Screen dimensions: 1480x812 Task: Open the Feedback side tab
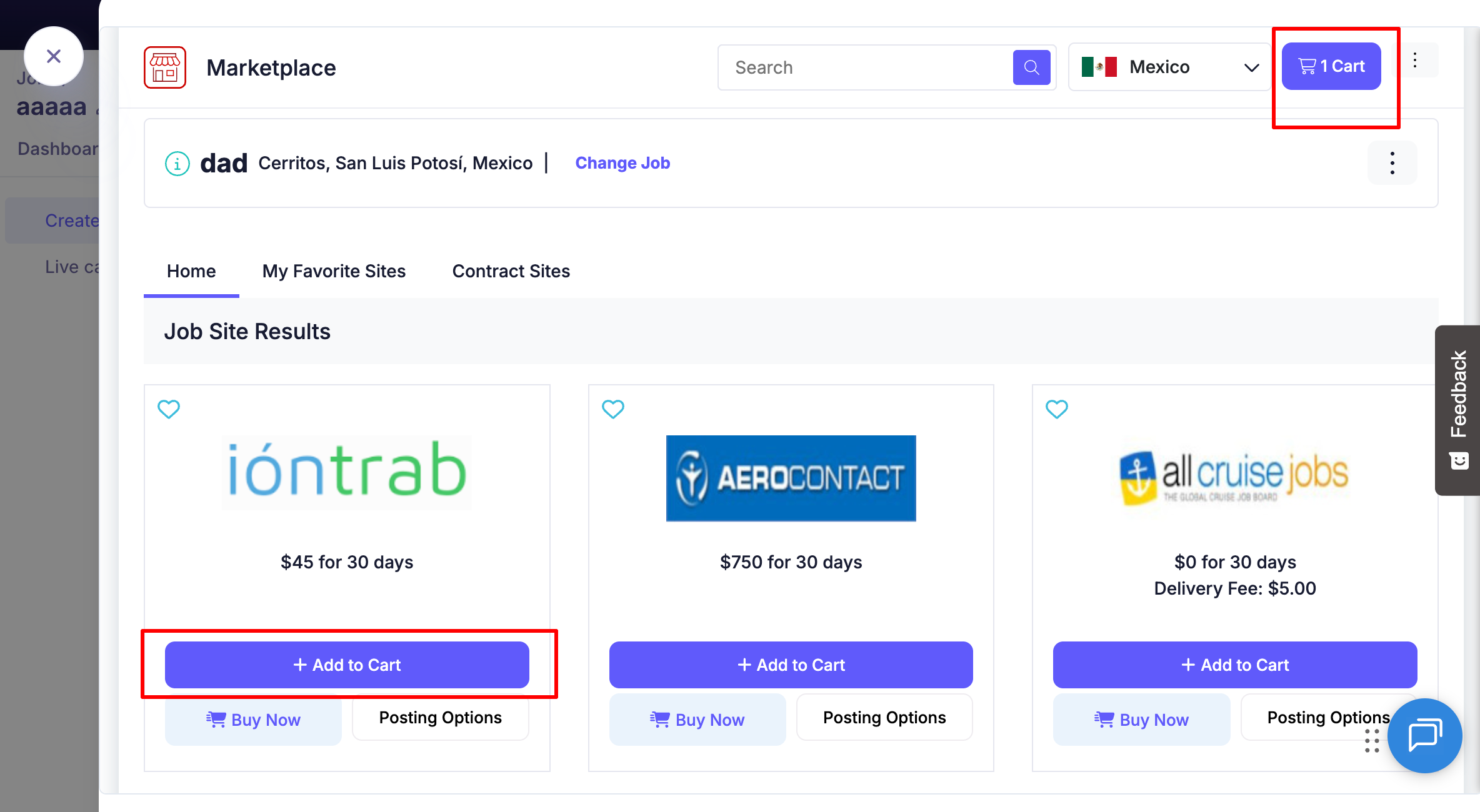pyautogui.click(x=1457, y=410)
